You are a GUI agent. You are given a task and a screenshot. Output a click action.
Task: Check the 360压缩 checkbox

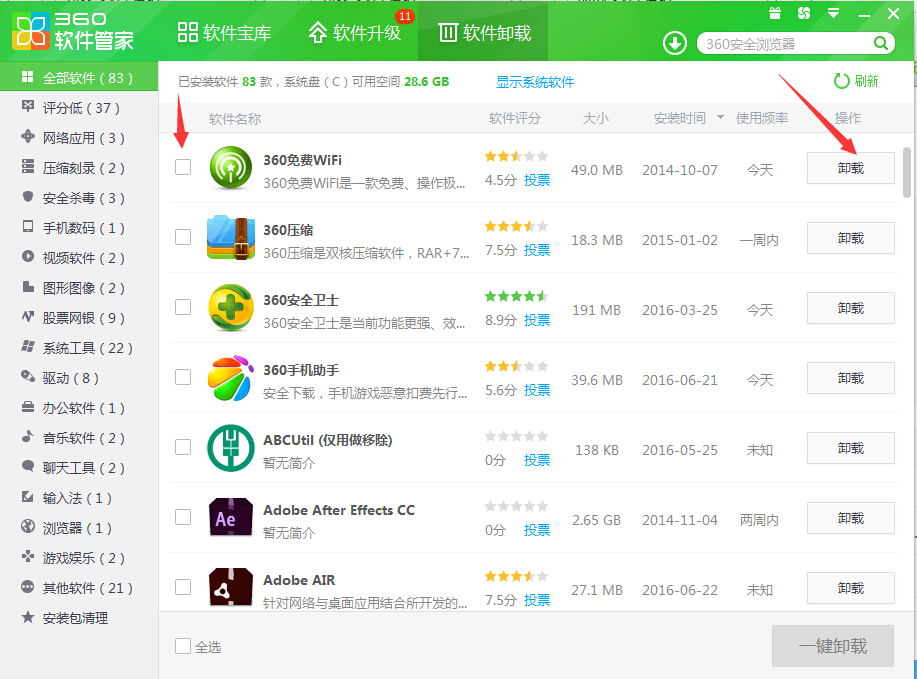click(183, 237)
